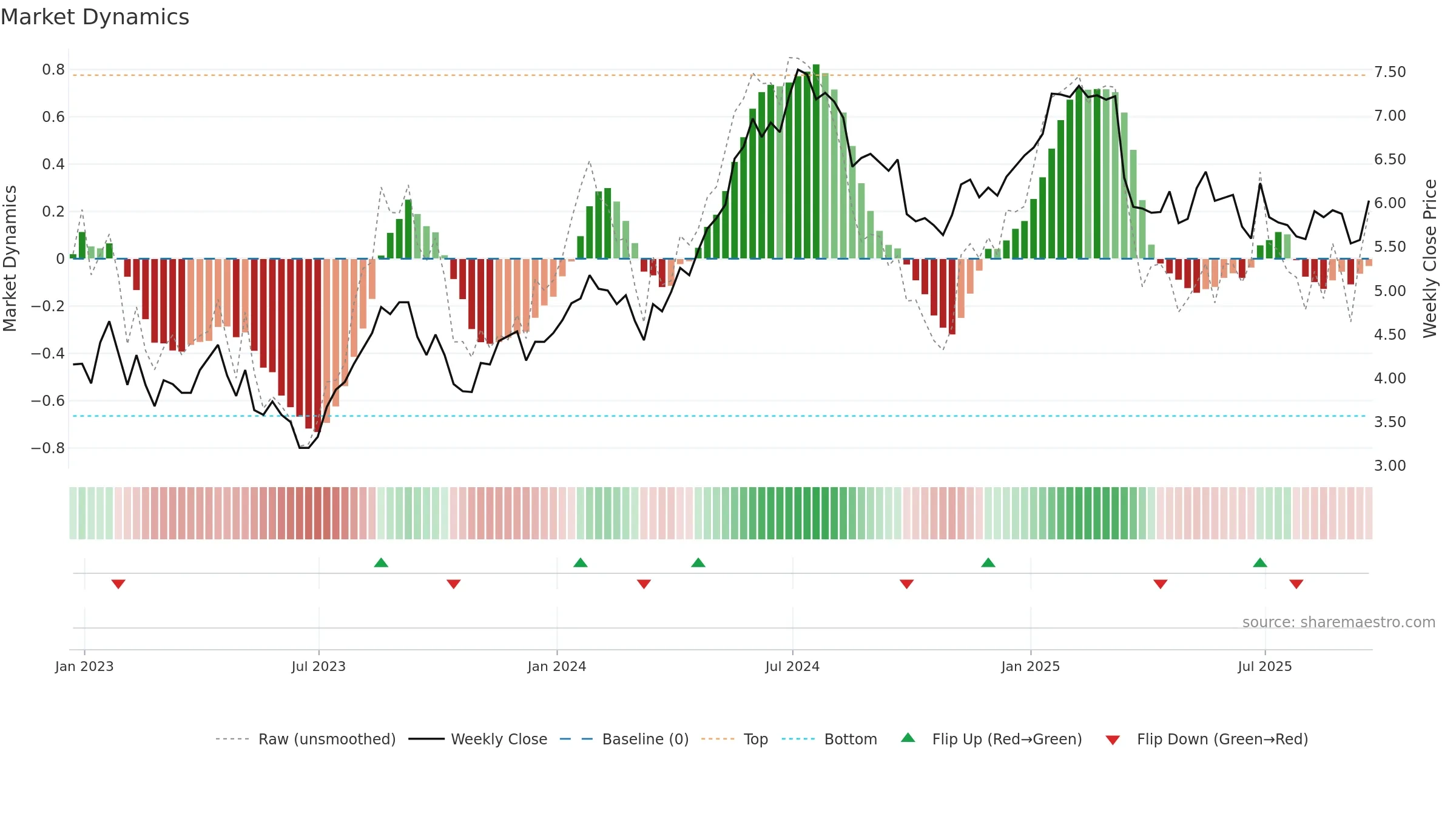Click the 3.00 right axis price label
Image resolution: width=1456 pixels, height=819 pixels.
tap(1390, 466)
